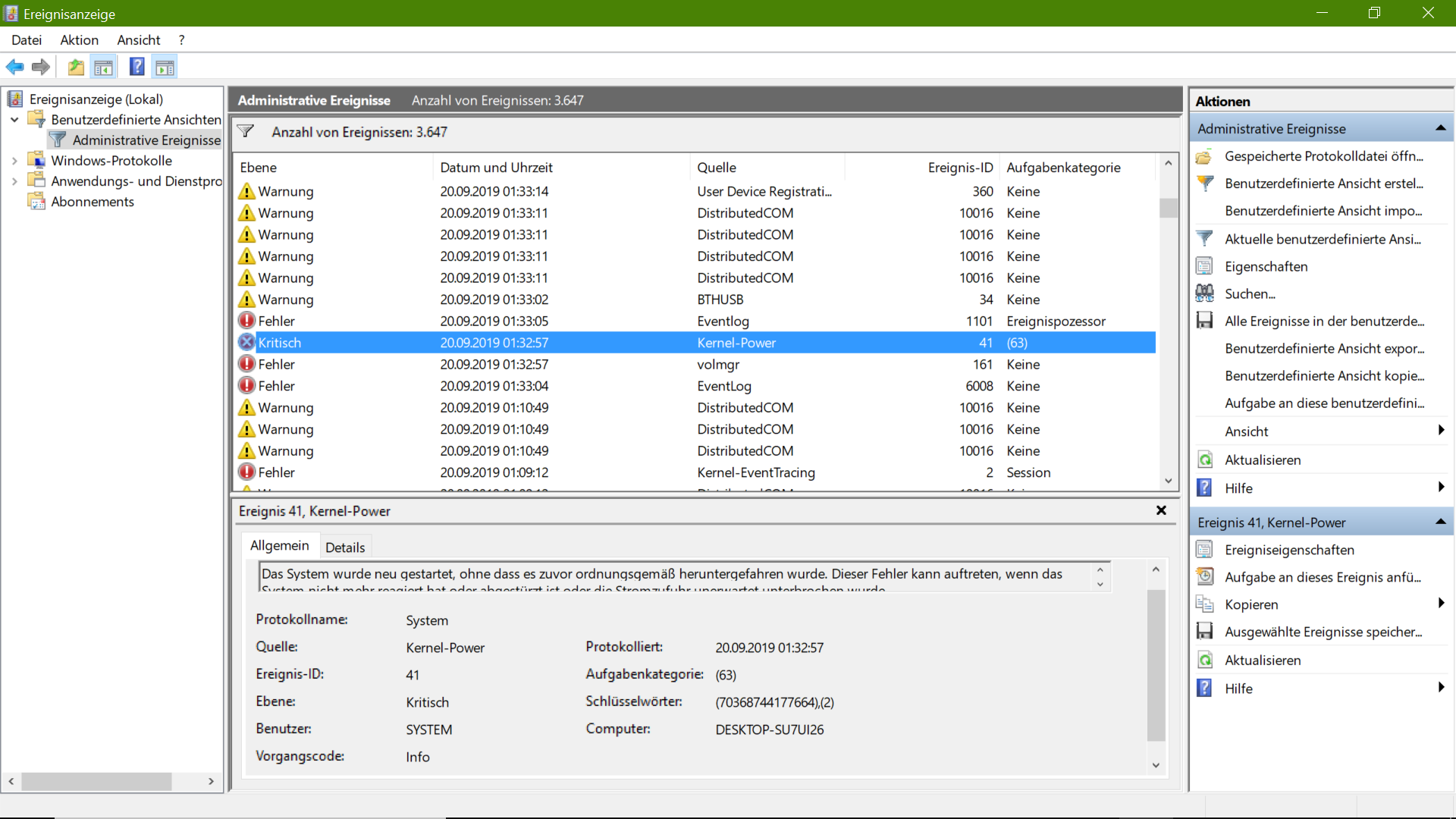Collapse the Administrative Ereignisse actions section
Image resolution: width=1456 pixels, height=819 pixels.
1440,128
